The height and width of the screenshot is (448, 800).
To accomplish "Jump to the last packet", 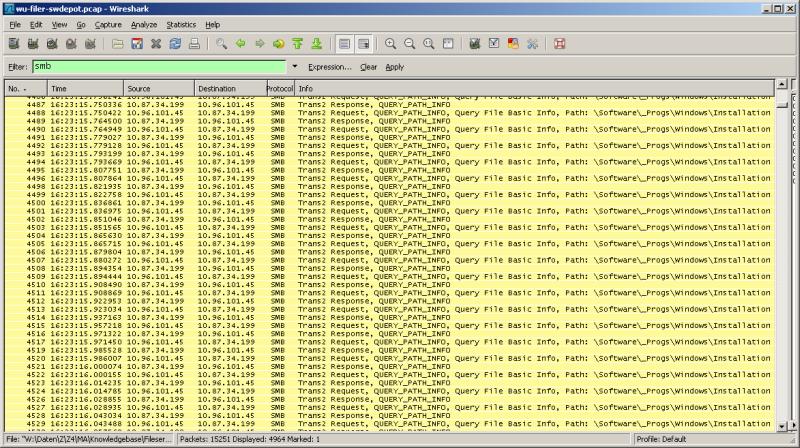I will [317, 44].
